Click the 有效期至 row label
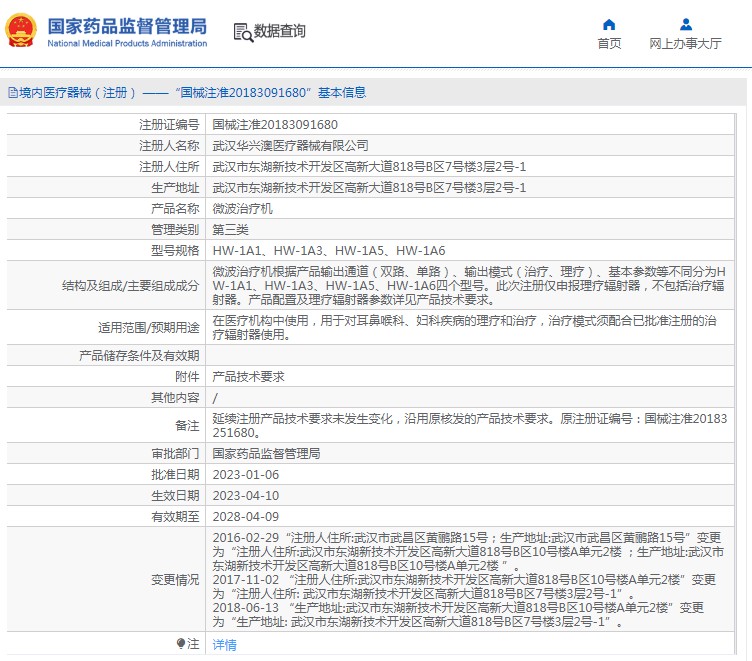 175,517
